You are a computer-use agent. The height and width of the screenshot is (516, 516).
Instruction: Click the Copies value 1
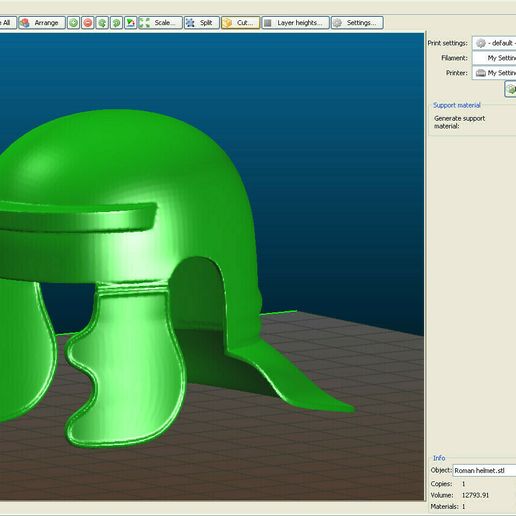point(463,484)
